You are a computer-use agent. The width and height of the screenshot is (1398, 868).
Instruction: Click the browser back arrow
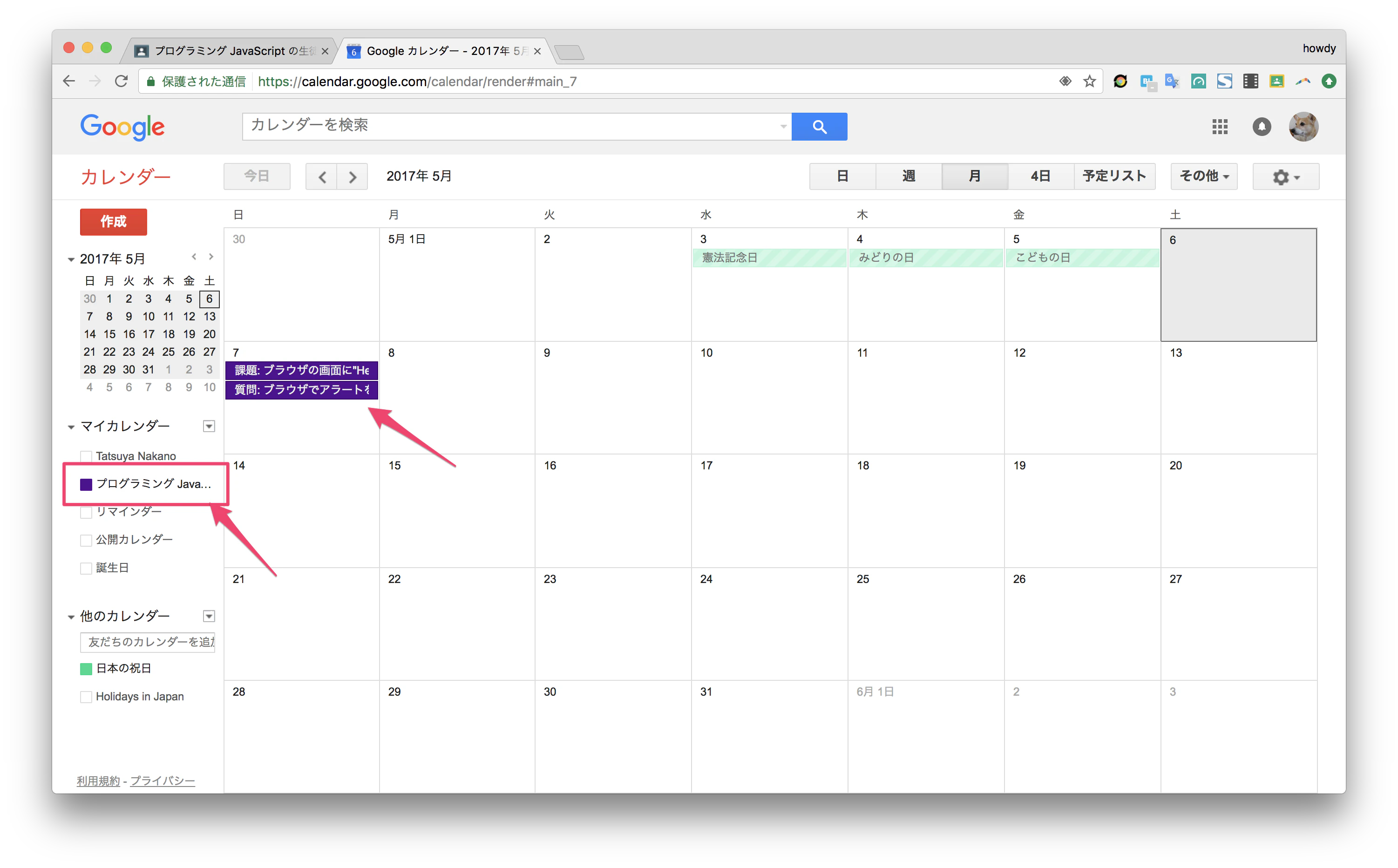click(x=69, y=81)
